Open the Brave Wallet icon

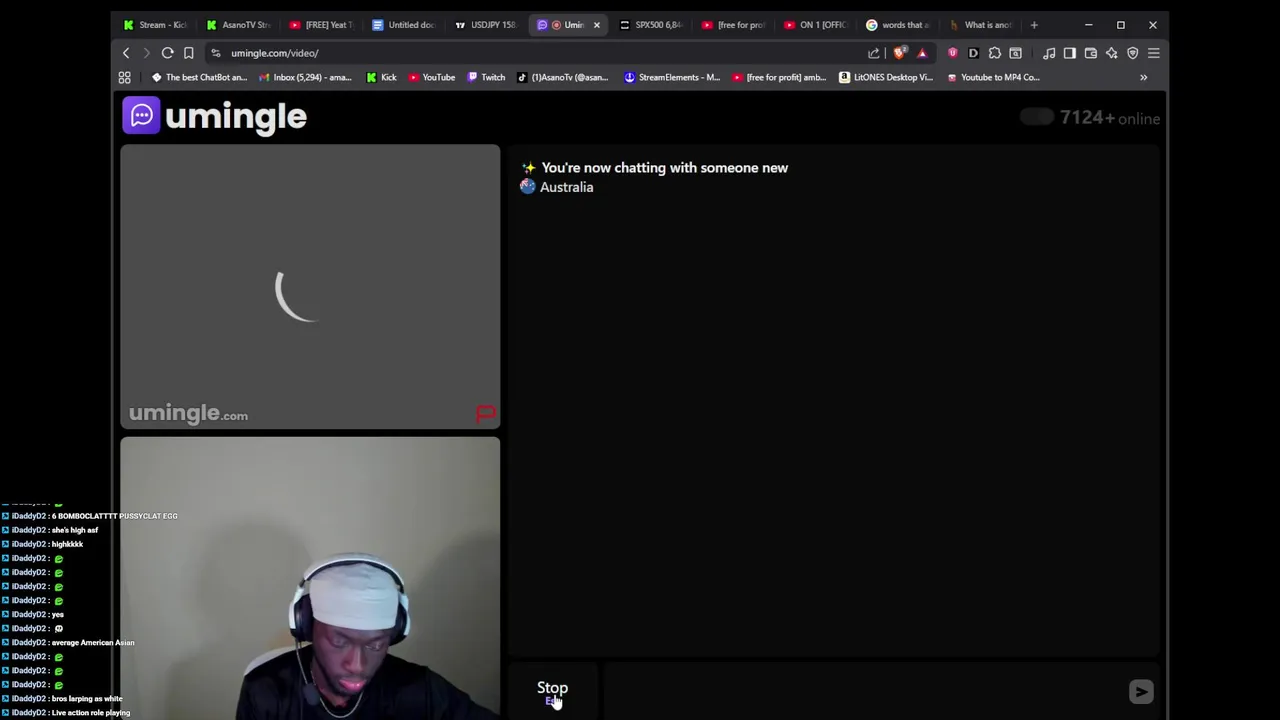click(x=1091, y=53)
